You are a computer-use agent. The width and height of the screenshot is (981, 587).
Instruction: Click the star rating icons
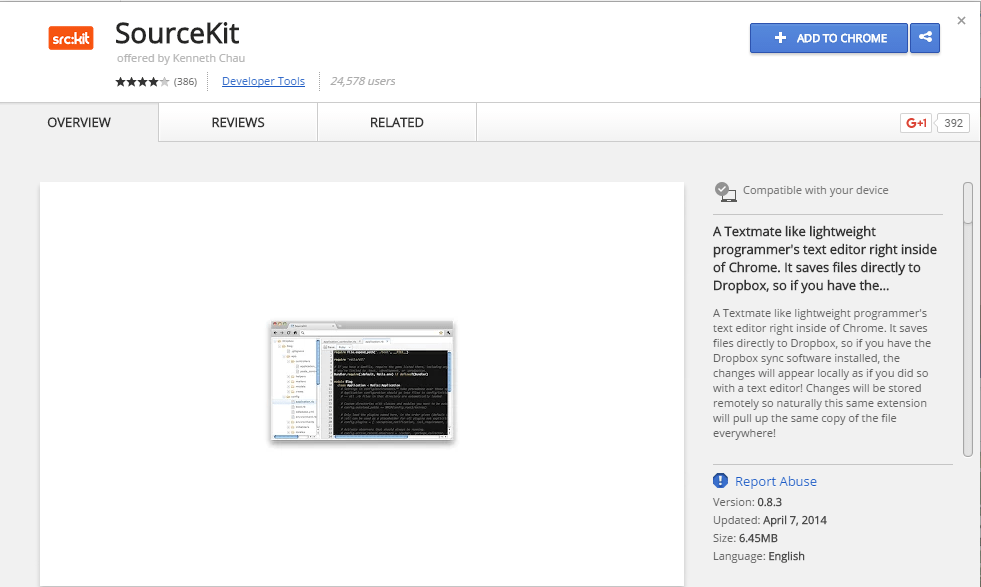142,81
